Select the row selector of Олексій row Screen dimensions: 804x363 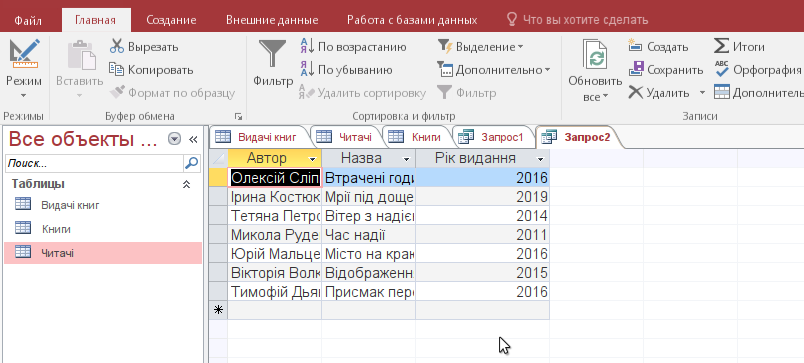218,177
